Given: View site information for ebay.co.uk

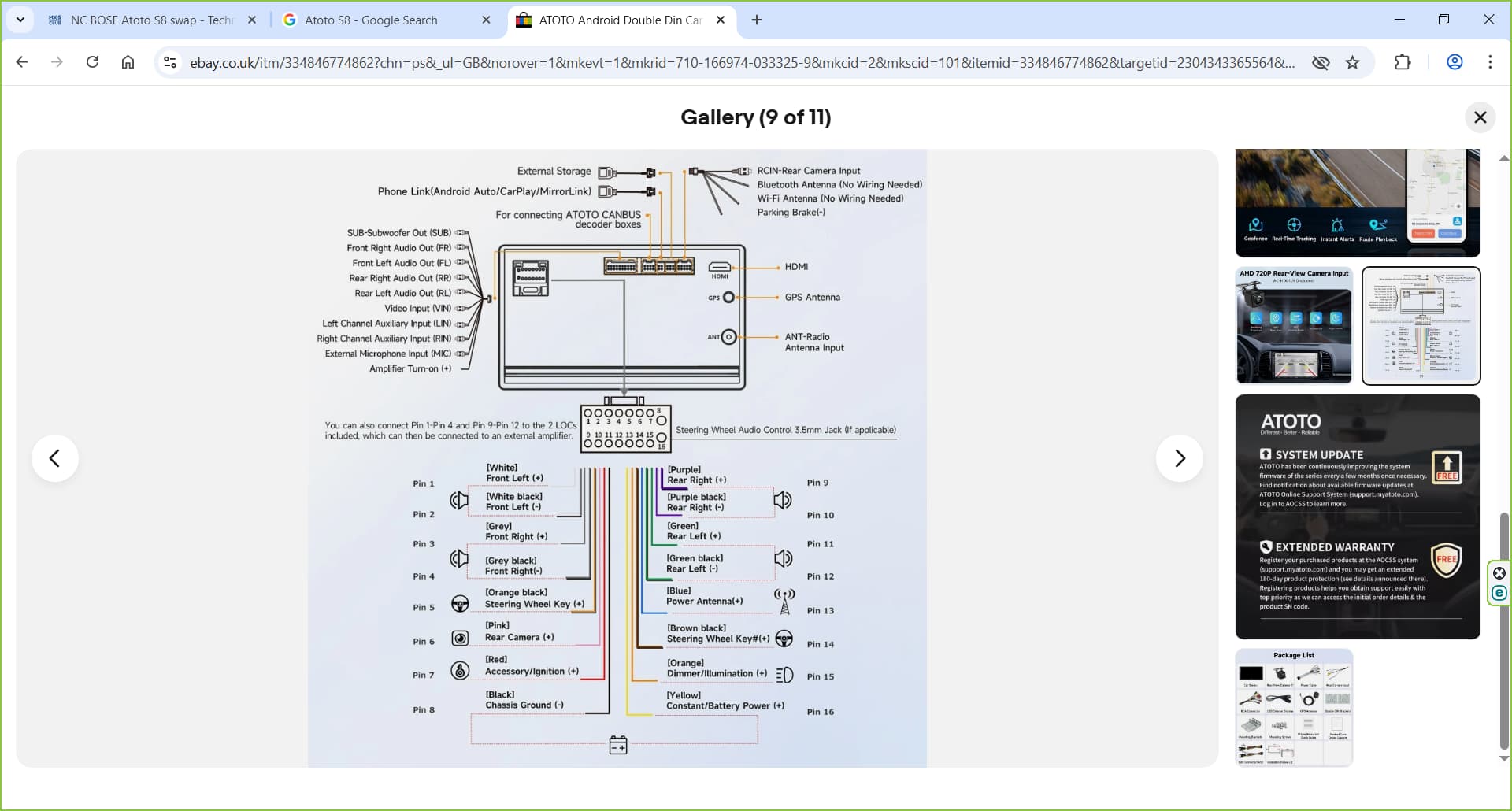Looking at the screenshot, I should click(x=169, y=62).
